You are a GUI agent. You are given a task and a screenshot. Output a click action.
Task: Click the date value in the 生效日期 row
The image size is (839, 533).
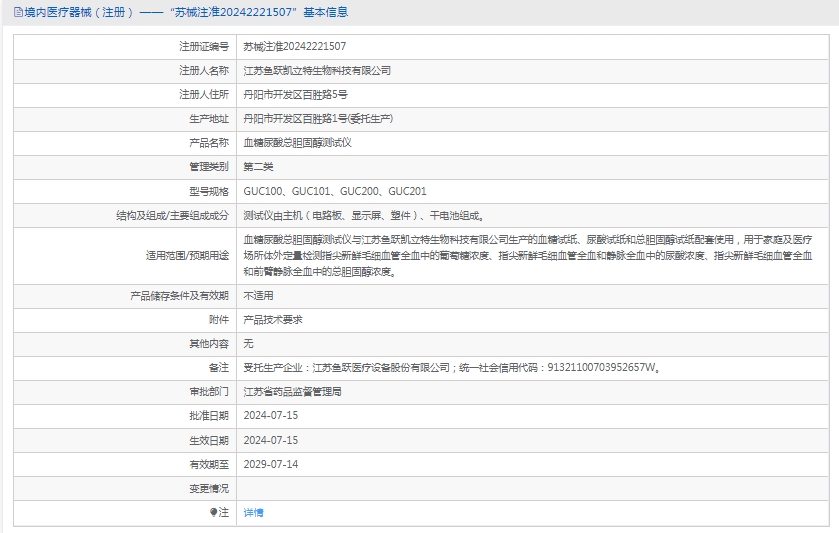click(x=271, y=440)
